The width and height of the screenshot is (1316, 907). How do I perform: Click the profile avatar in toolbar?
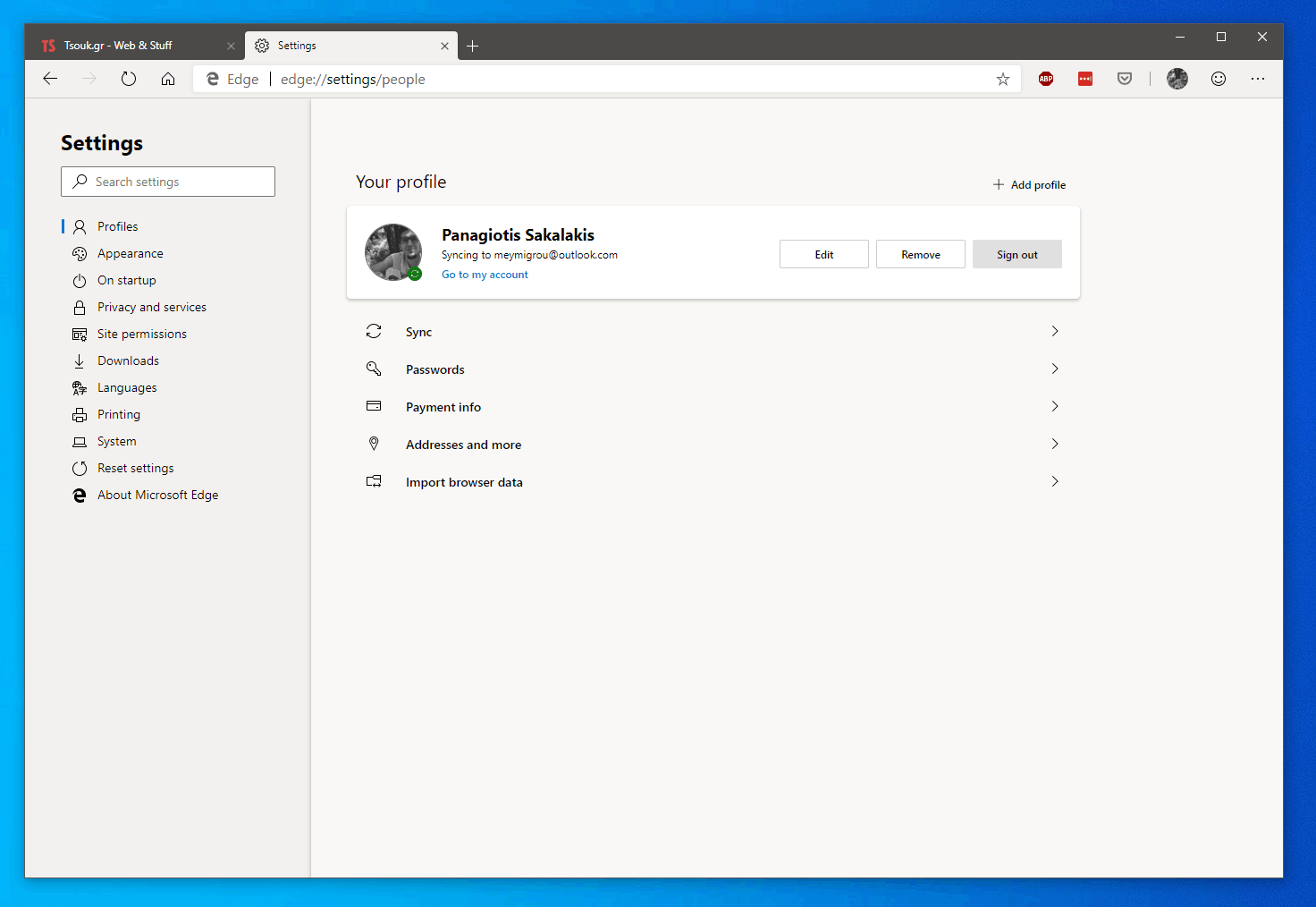point(1177,79)
